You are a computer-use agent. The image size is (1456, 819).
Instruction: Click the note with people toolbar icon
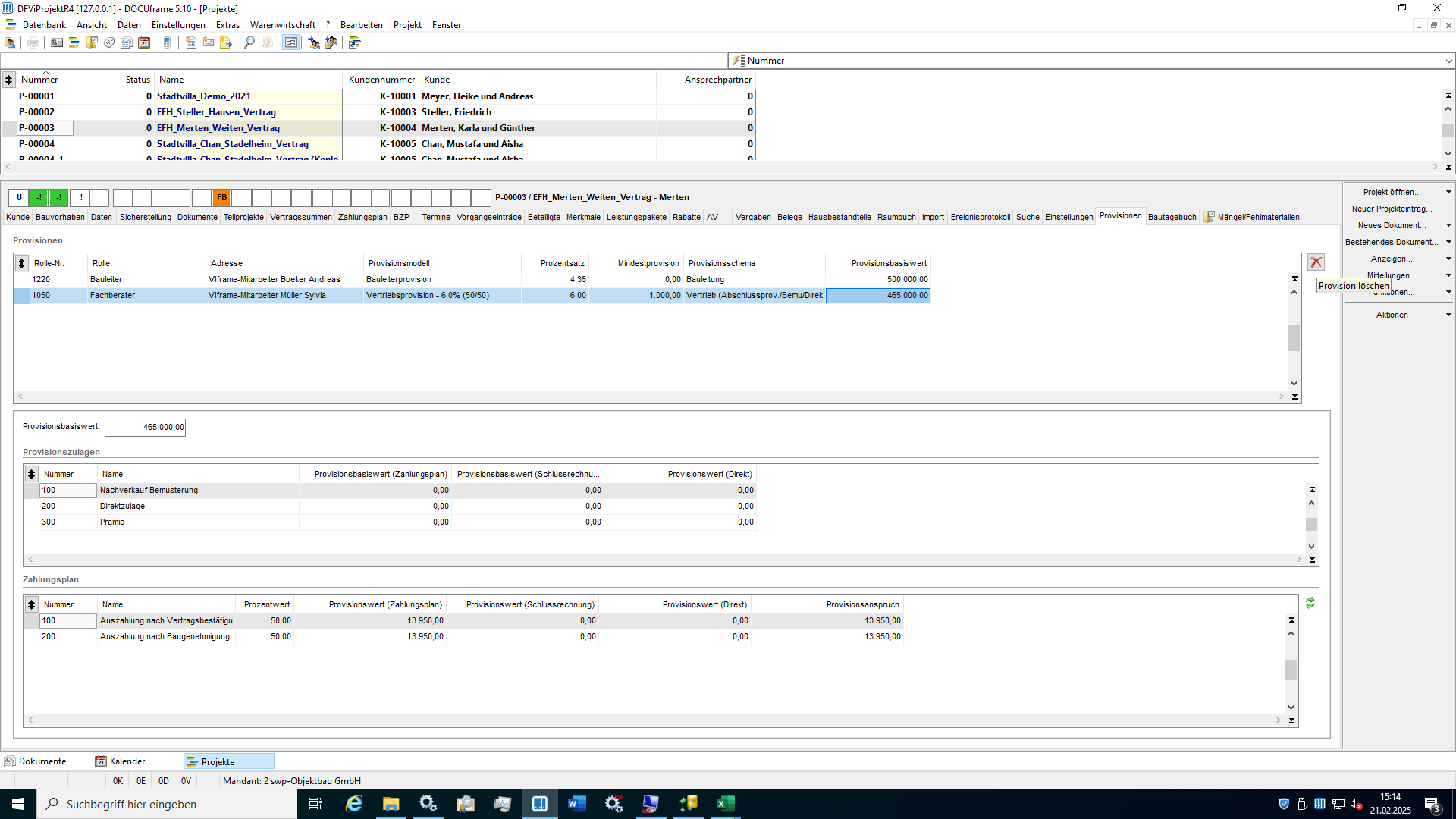point(331,42)
